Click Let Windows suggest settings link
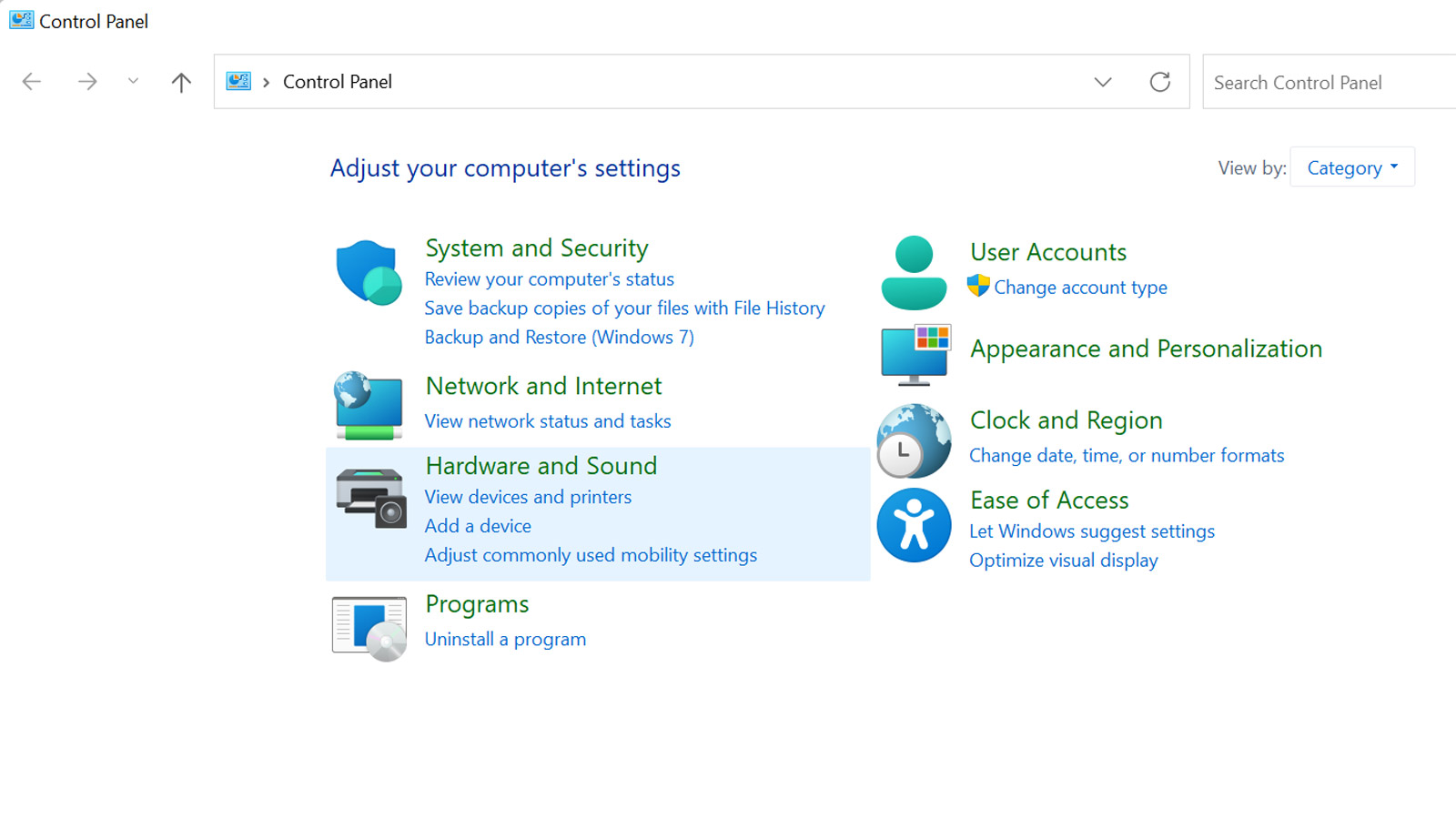This screenshot has width=1456, height=819. point(1092,531)
